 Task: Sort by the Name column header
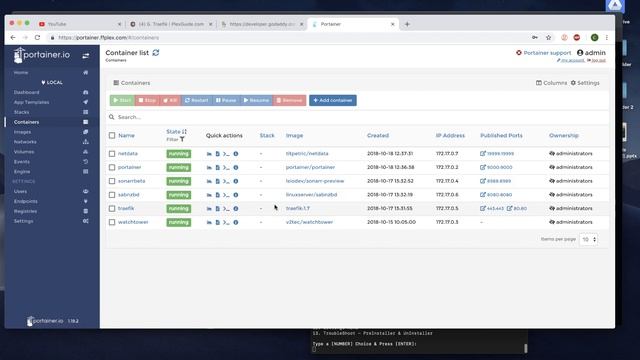(126, 136)
